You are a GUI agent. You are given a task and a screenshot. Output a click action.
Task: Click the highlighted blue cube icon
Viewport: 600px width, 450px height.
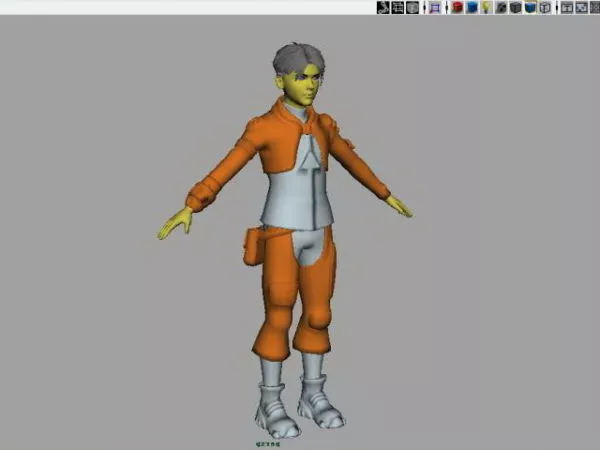pos(530,7)
